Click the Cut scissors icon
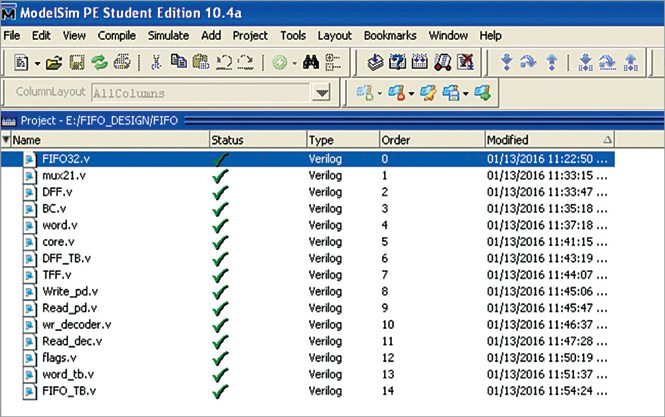Screen dimensions: 665x417 (156, 62)
